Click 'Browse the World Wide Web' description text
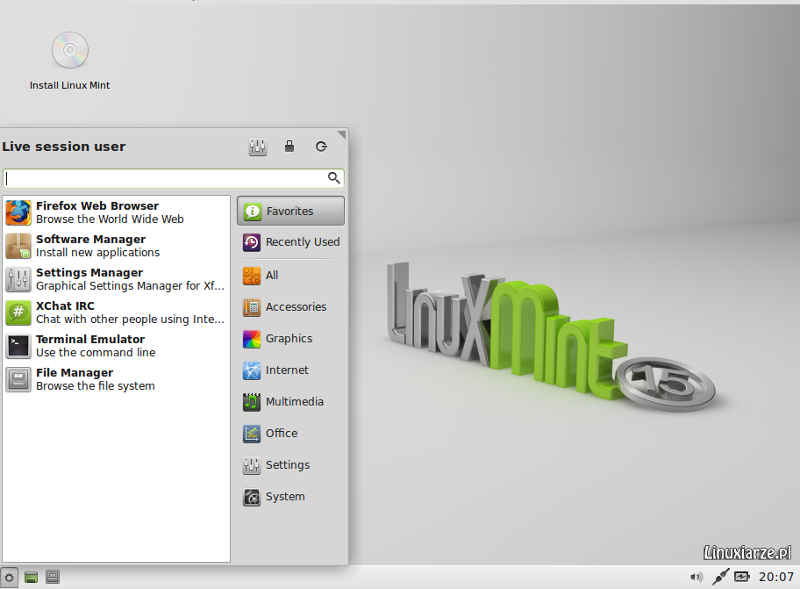This screenshot has width=800, height=589. (x=110, y=219)
